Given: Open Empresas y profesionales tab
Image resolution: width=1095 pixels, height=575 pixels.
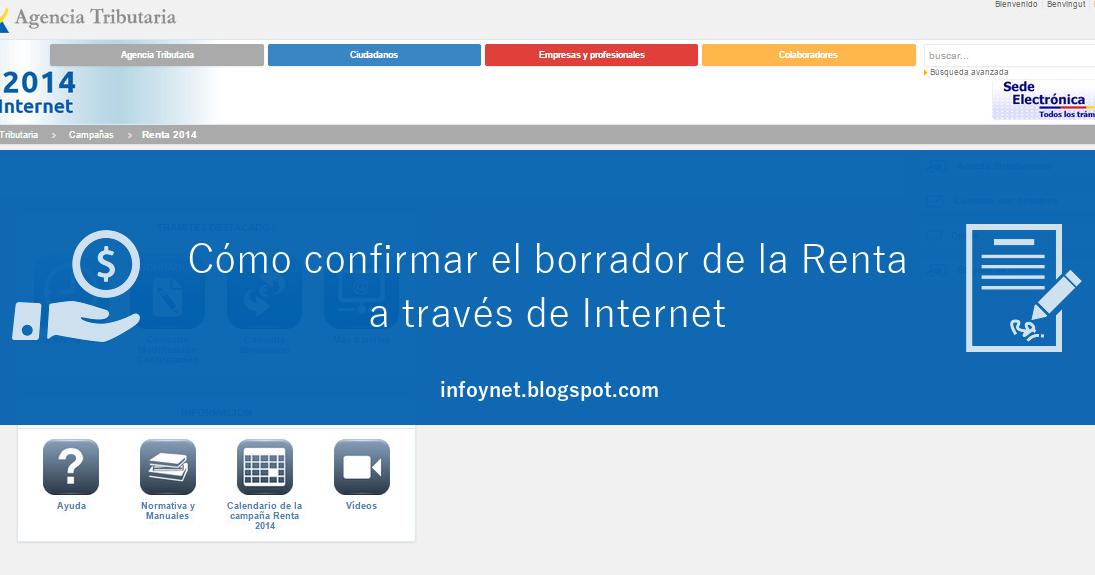Looking at the screenshot, I should pos(591,55).
